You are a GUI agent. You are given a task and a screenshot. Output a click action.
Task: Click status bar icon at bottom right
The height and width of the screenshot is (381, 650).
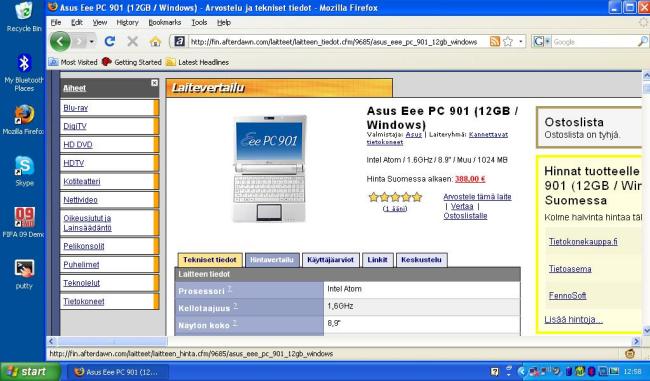[x=630, y=354]
